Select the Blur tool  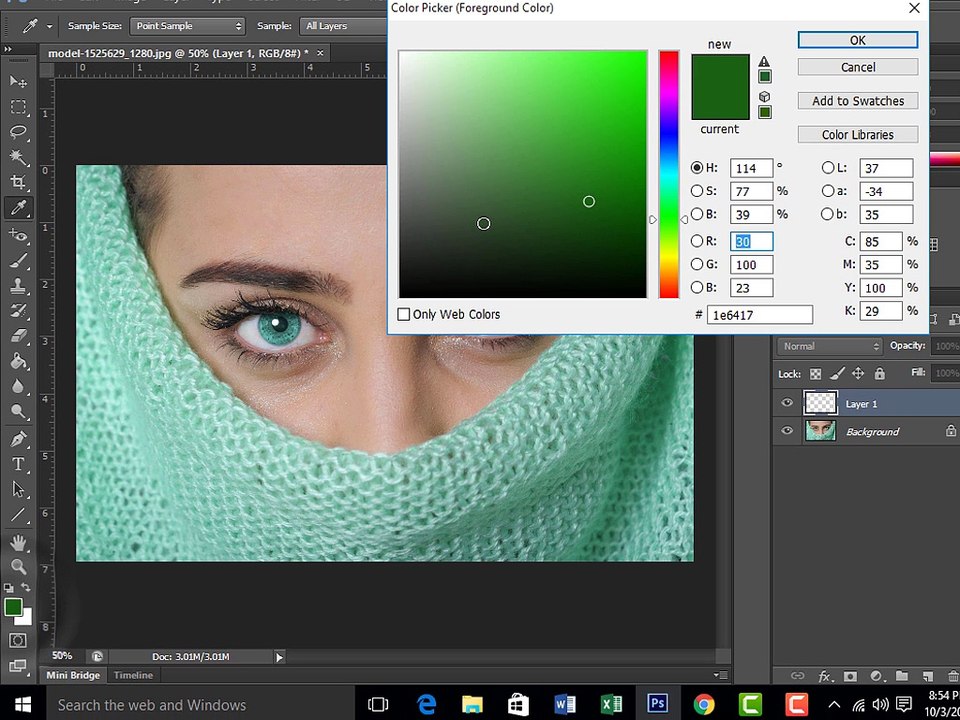pyautogui.click(x=18, y=386)
